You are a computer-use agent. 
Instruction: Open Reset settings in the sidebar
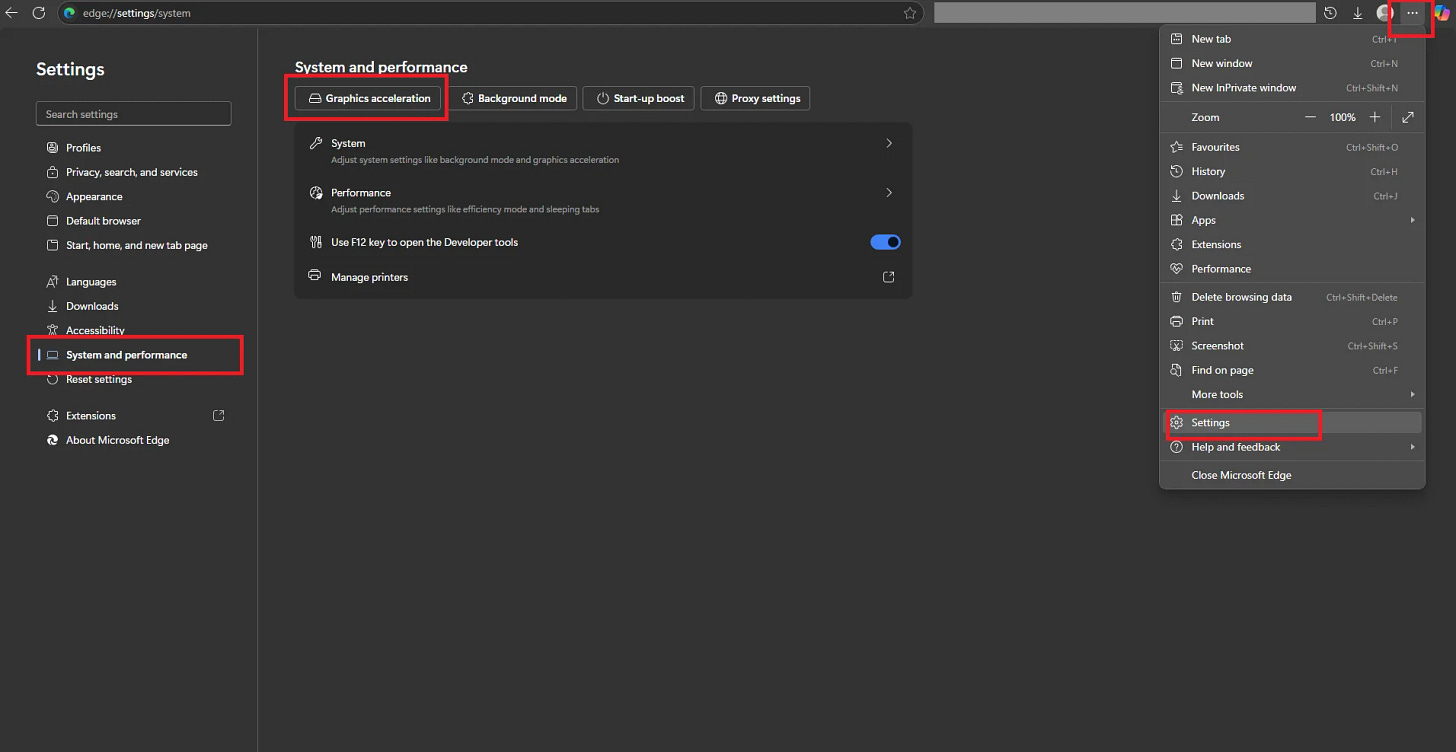(99, 379)
